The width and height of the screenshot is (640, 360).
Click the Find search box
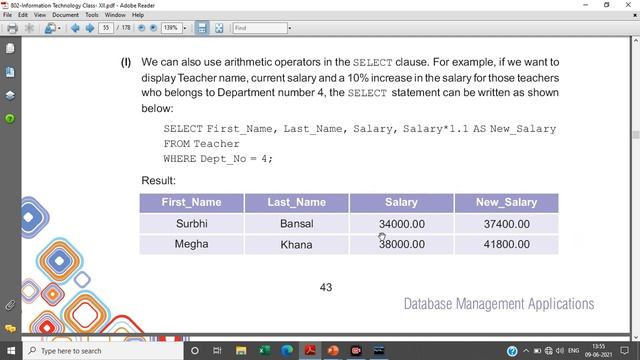260,28
